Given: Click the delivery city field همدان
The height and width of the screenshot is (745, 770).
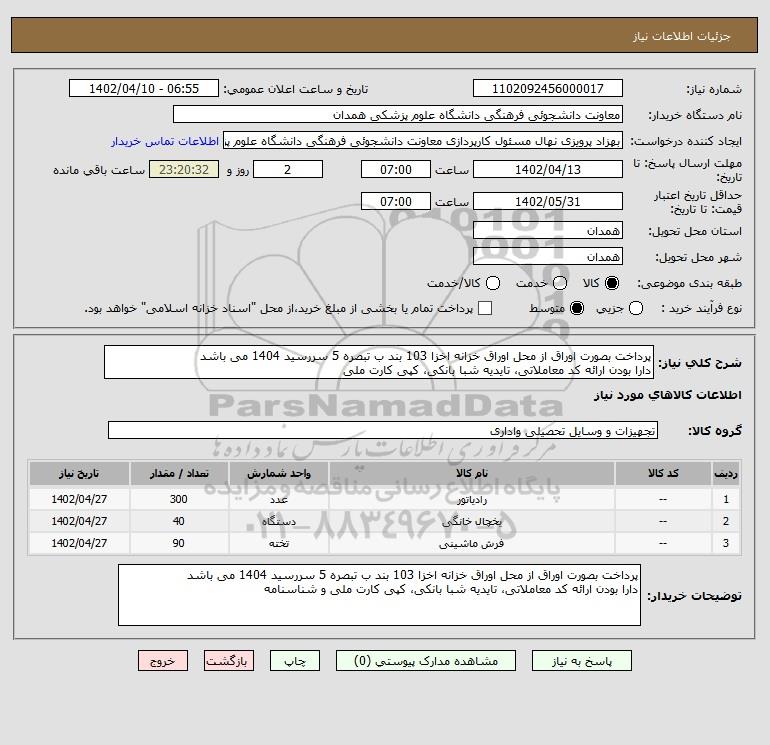Looking at the screenshot, I should 548,256.
